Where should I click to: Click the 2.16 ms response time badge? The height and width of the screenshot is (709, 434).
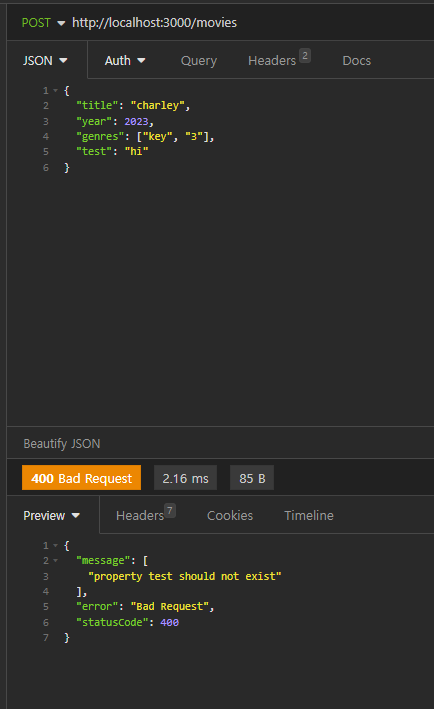[185, 478]
